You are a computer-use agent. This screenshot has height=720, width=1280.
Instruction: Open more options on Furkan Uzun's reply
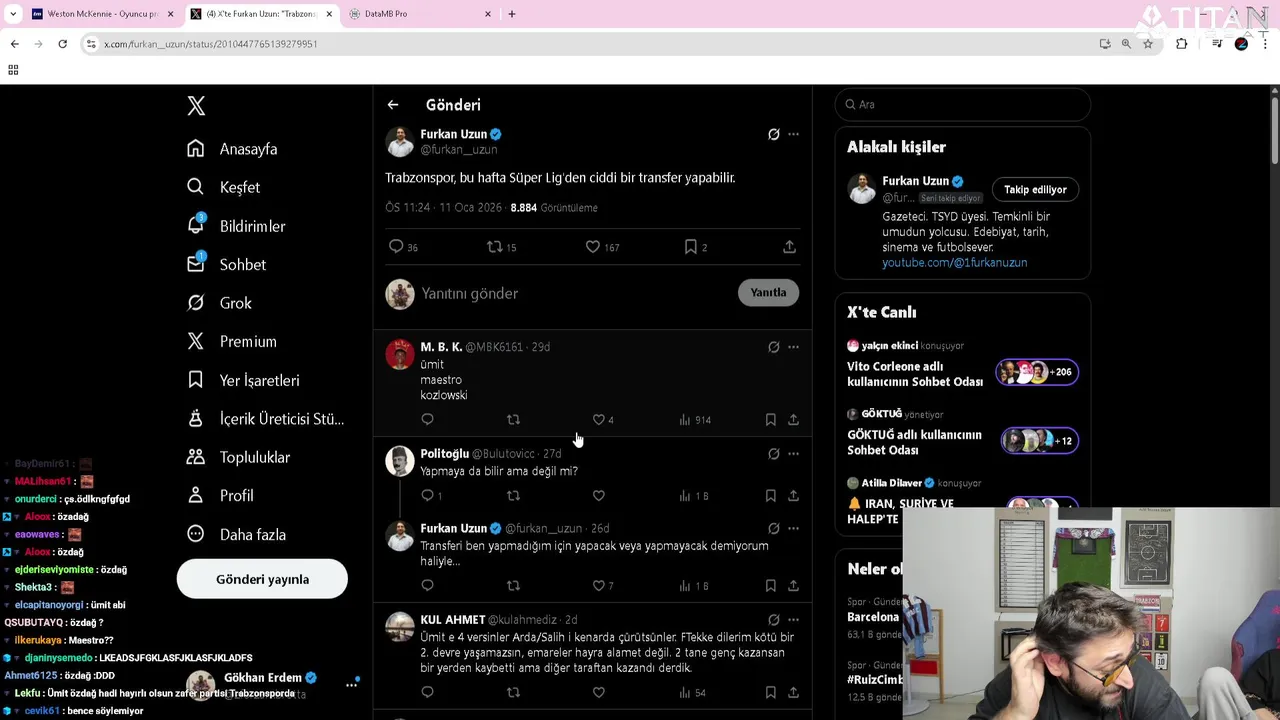(x=793, y=528)
